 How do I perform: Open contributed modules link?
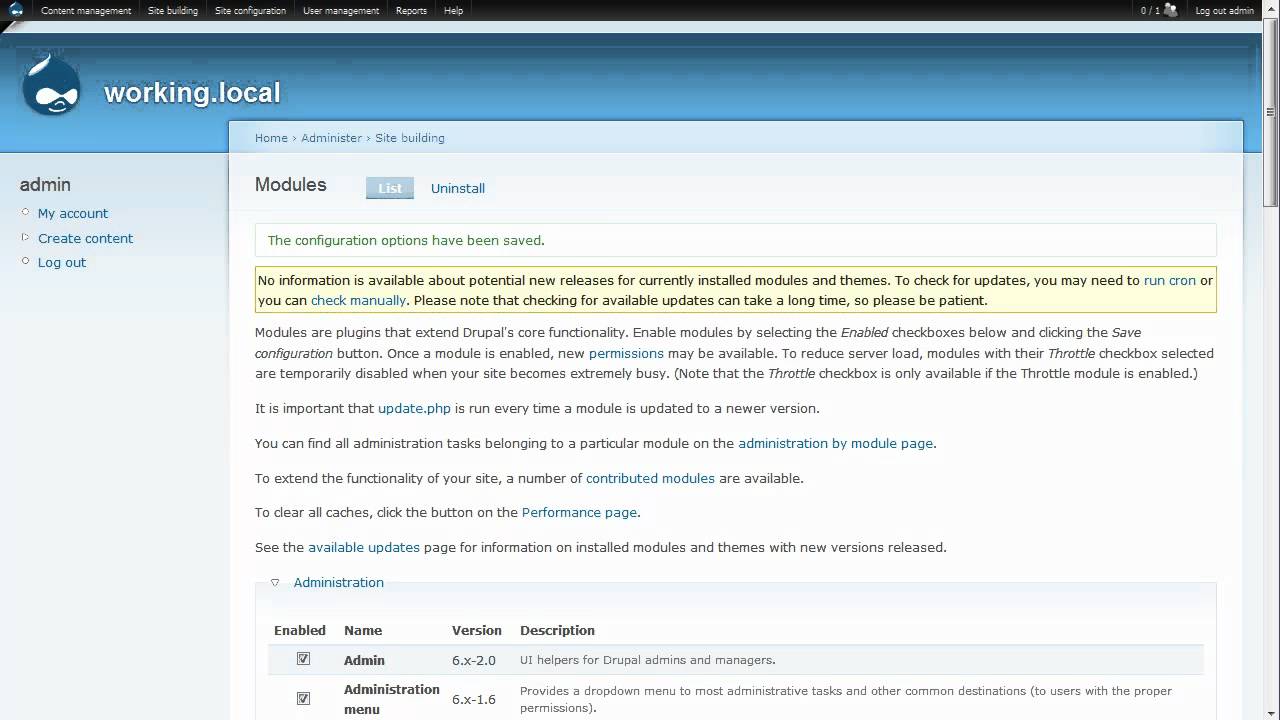pyautogui.click(x=650, y=478)
